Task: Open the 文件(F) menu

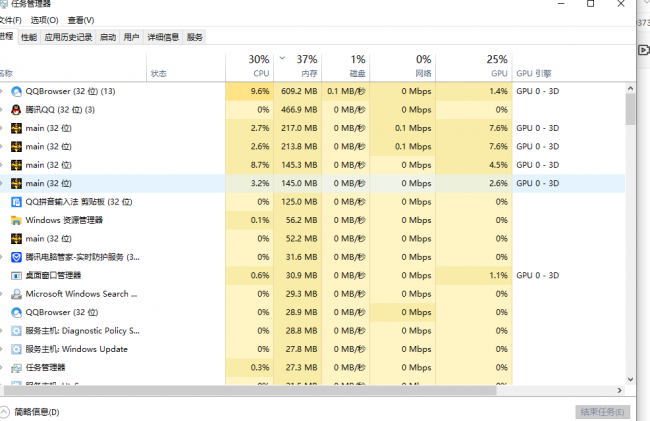Action: point(10,20)
